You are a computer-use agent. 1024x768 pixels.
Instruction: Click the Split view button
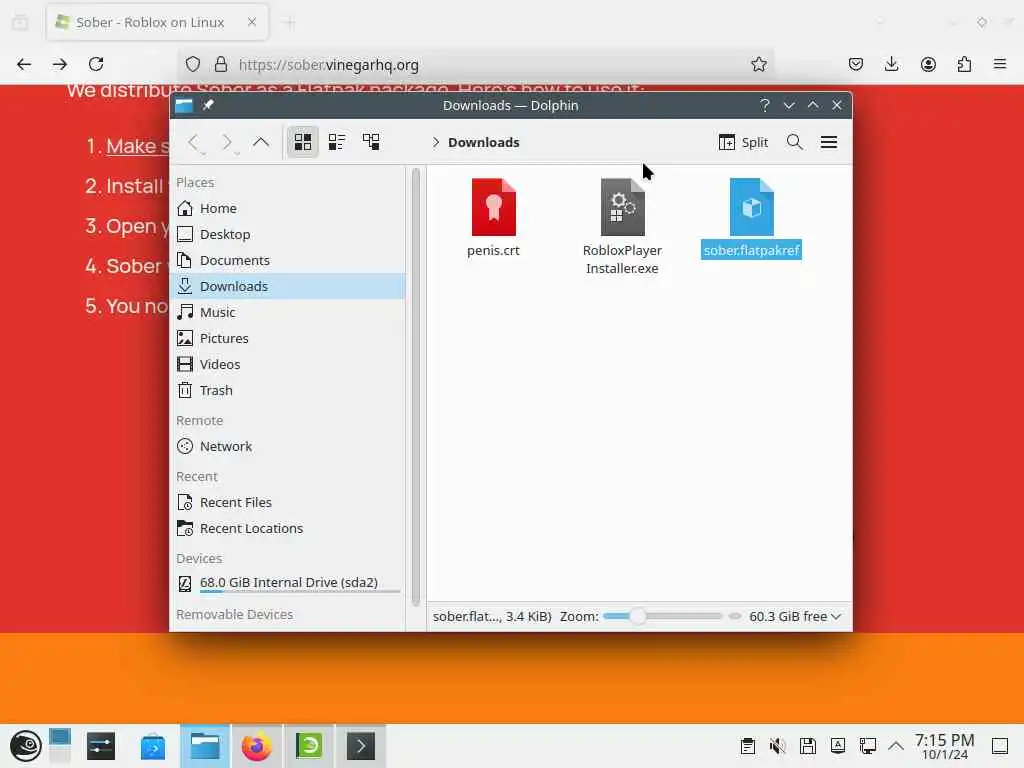coord(743,142)
